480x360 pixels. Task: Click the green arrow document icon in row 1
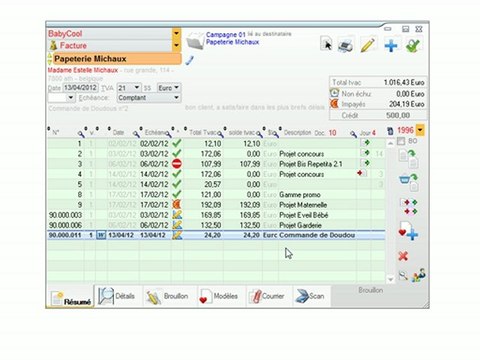[x=365, y=143]
